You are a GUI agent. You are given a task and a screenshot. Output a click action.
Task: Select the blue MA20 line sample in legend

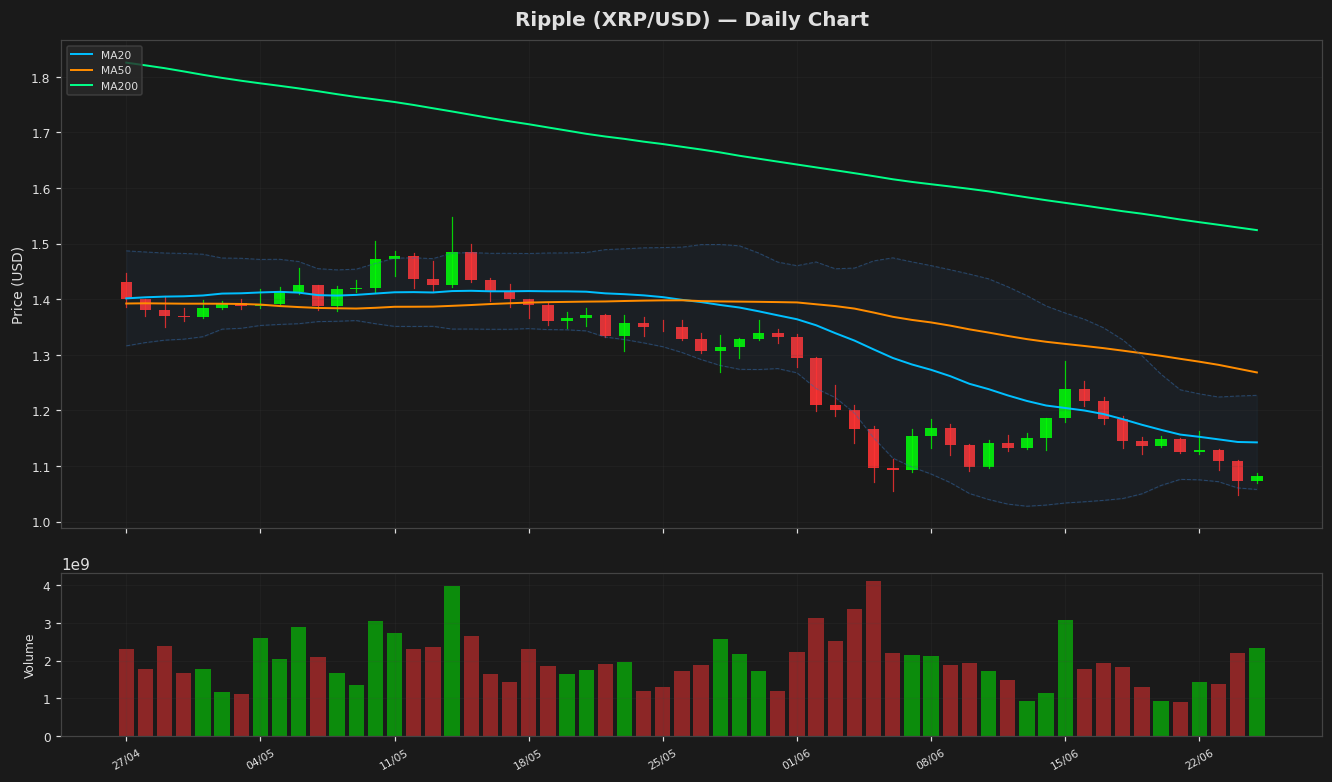click(83, 56)
